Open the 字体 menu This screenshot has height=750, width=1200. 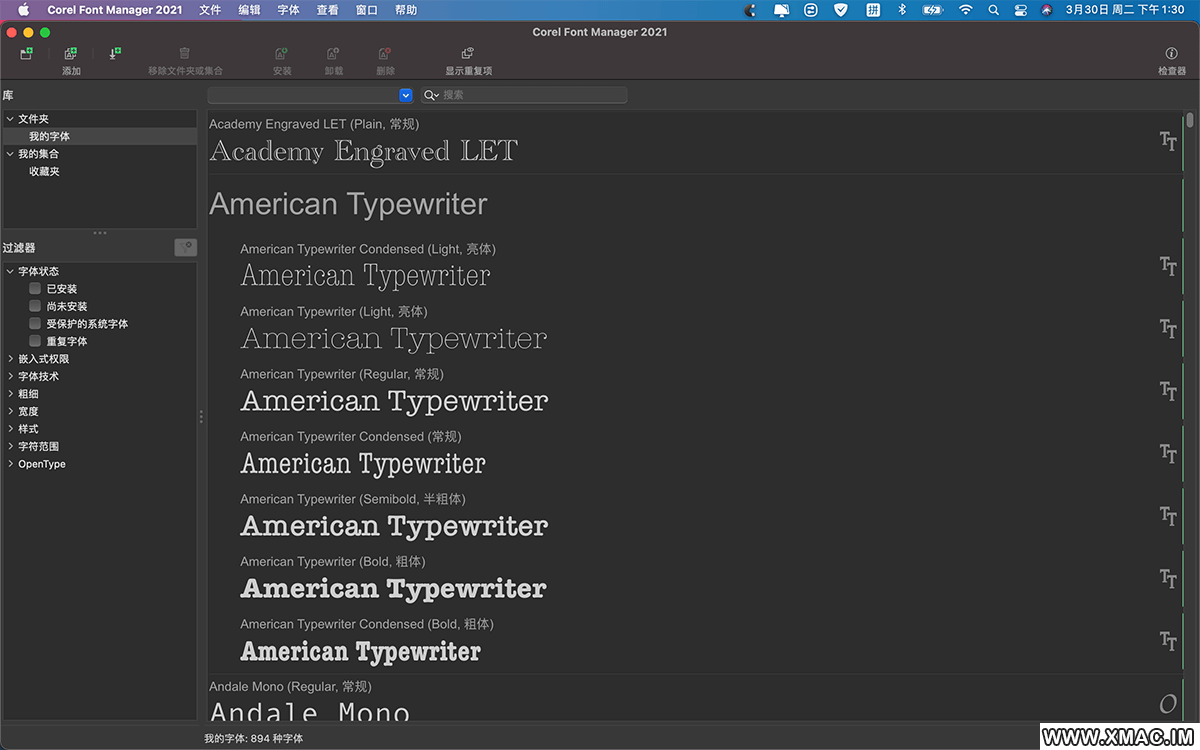[x=288, y=9]
